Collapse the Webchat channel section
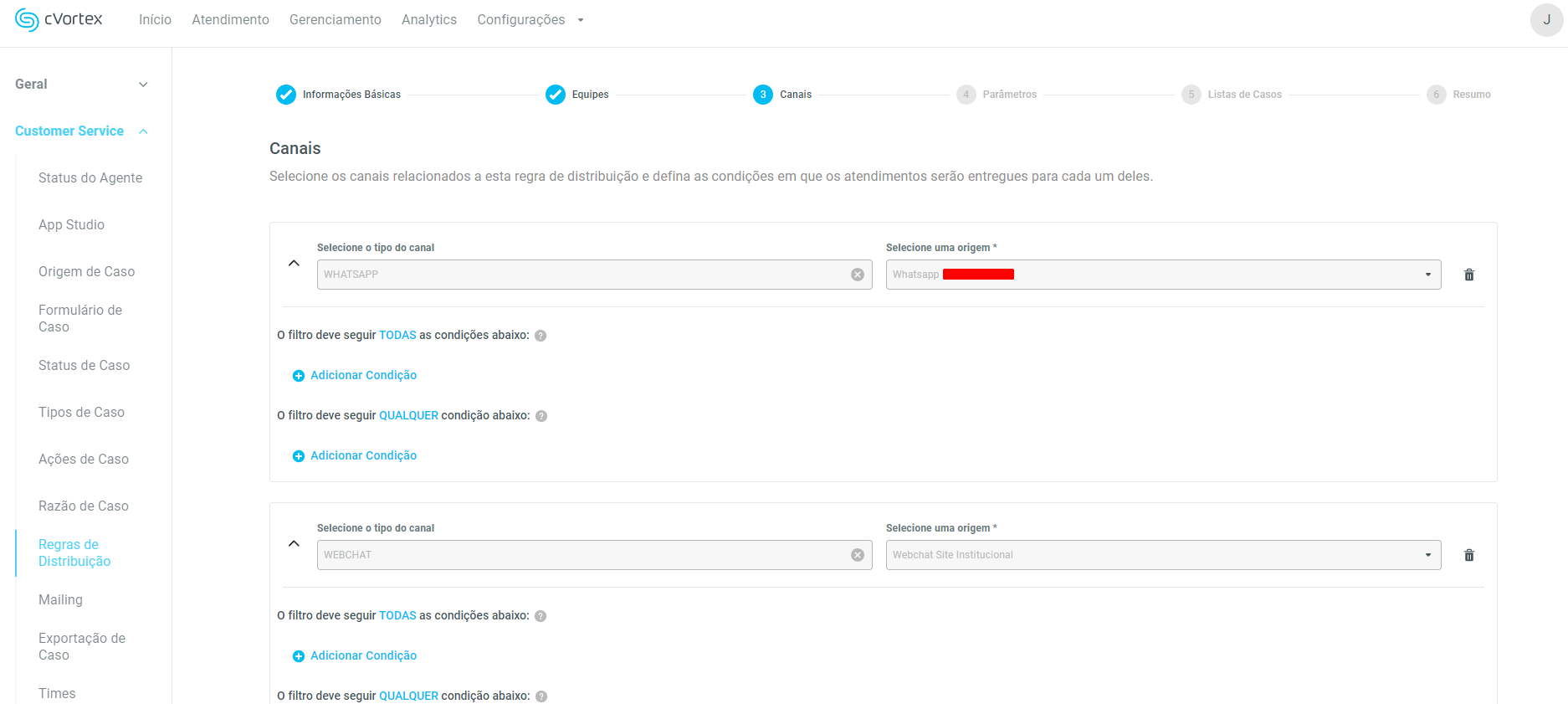 [x=294, y=543]
